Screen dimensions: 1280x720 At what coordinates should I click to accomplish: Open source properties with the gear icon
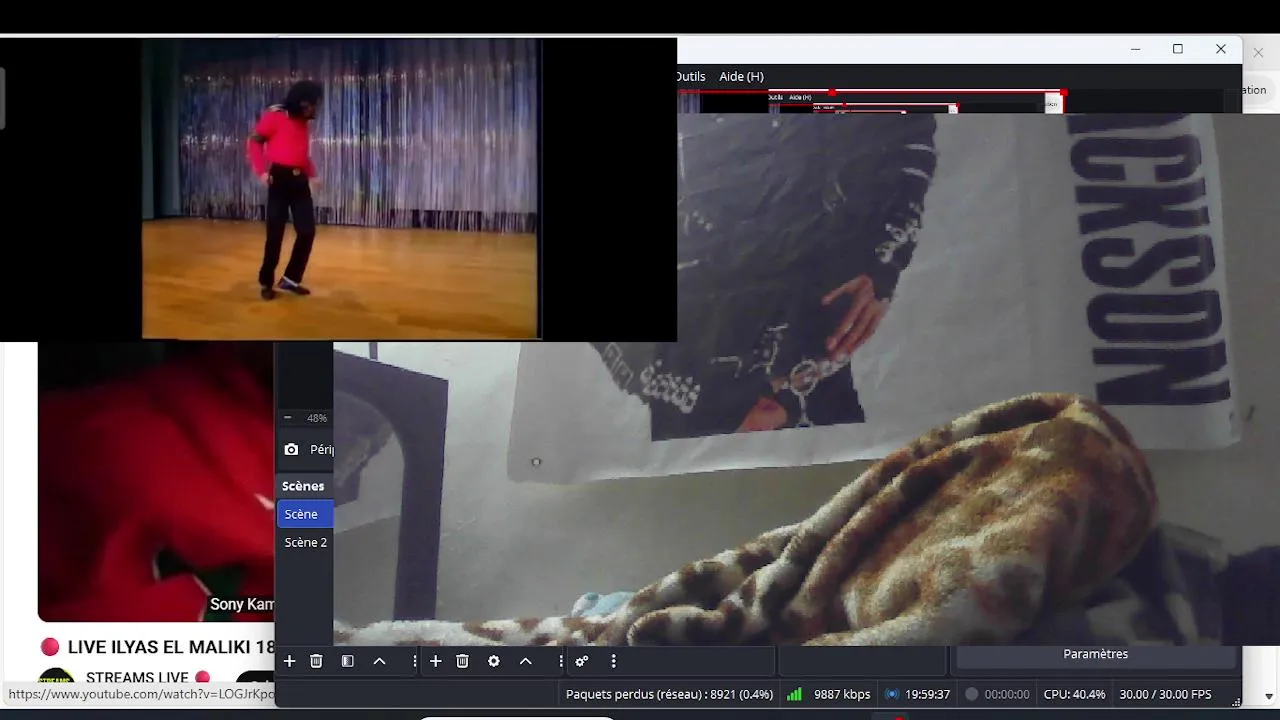494,661
